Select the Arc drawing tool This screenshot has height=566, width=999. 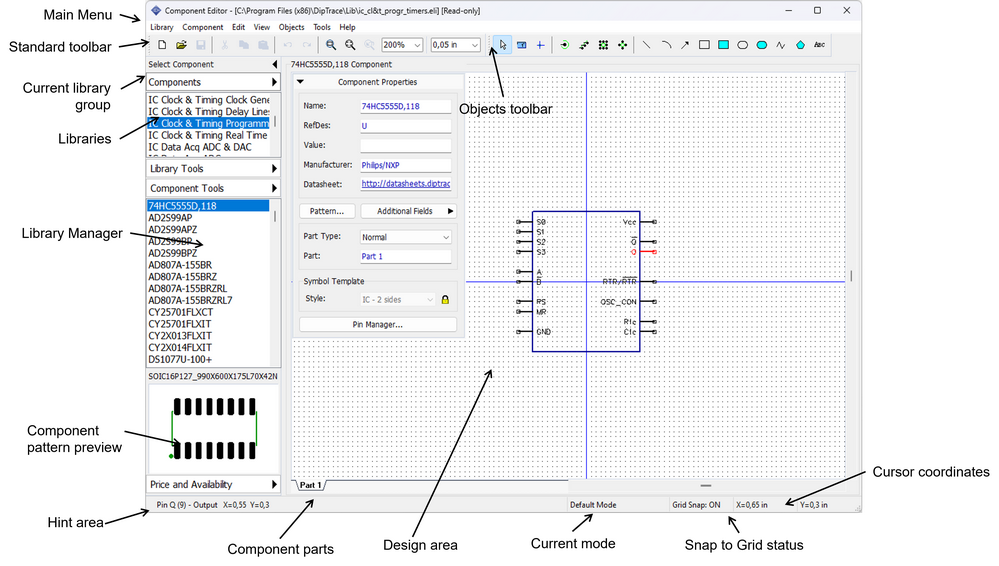tap(666, 45)
